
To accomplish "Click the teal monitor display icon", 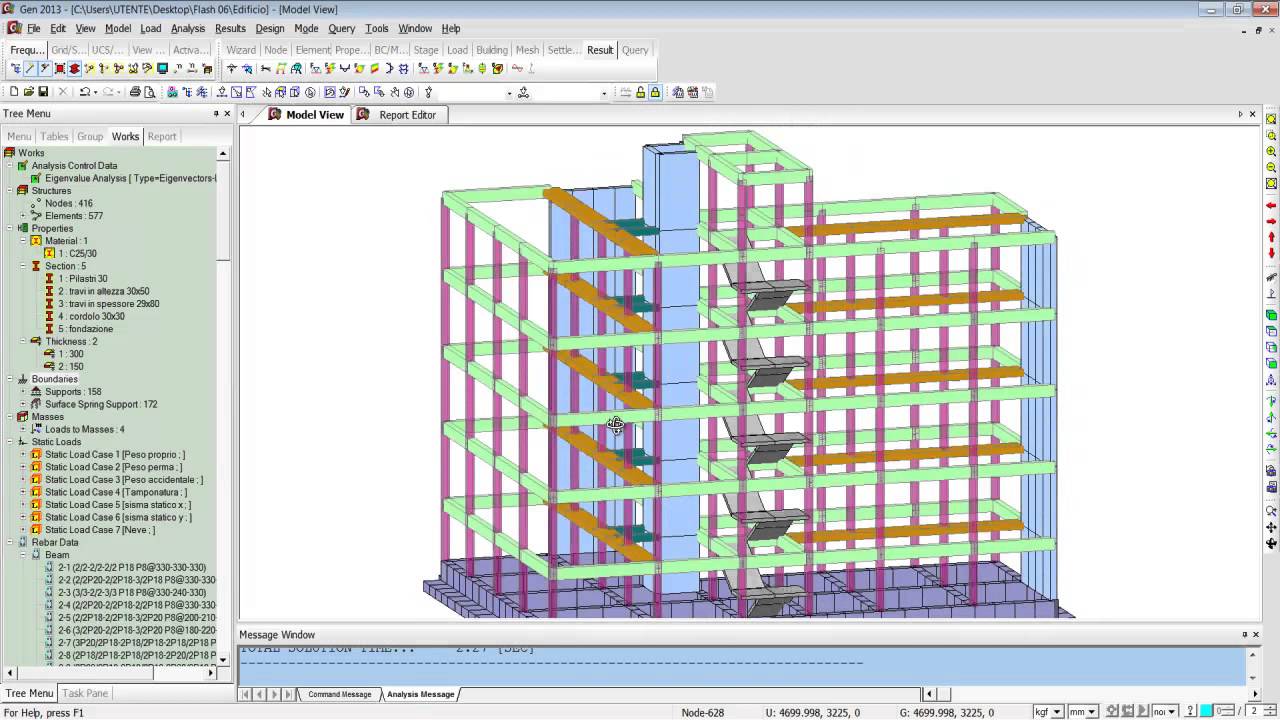I will [162, 69].
